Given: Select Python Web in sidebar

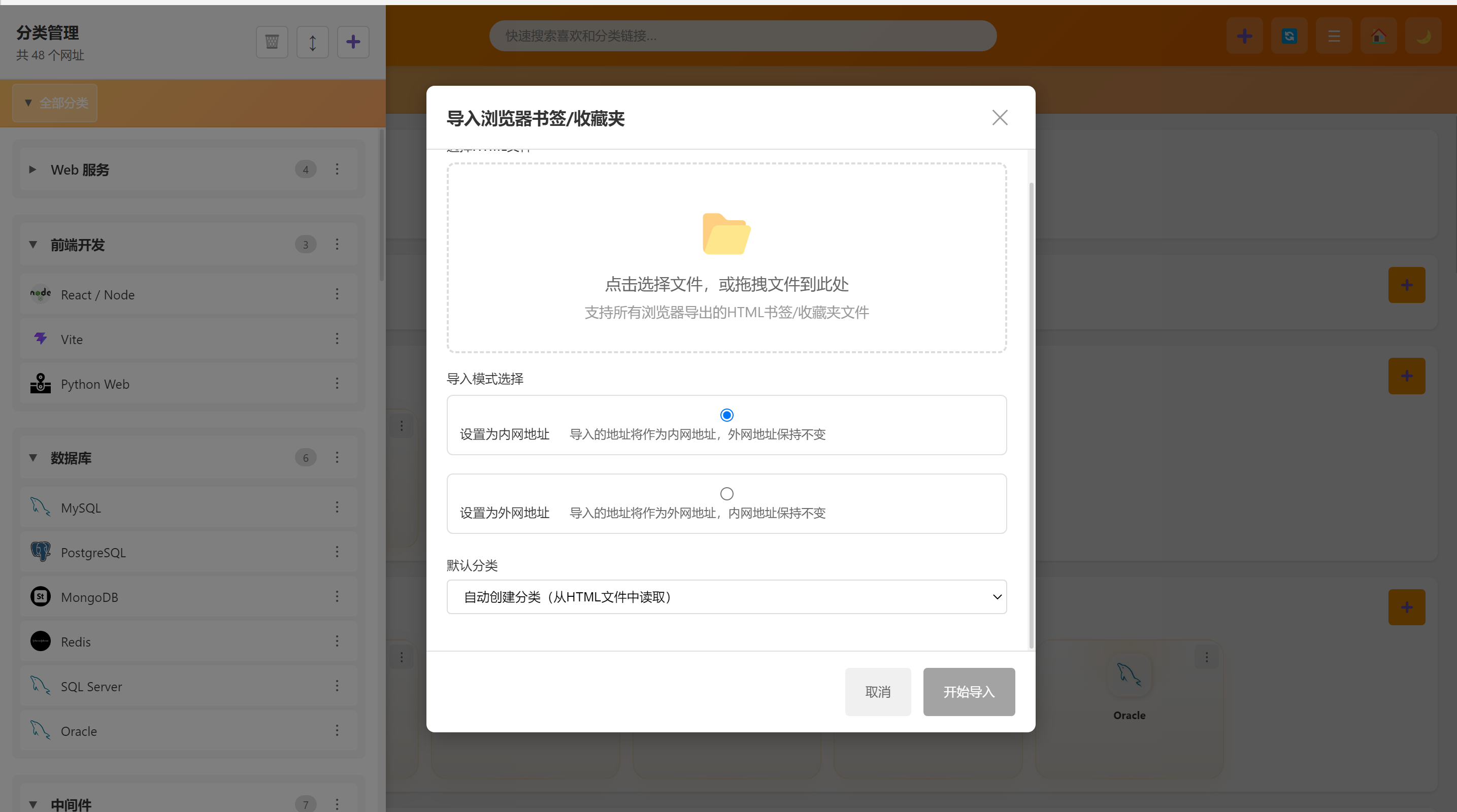Looking at the screenshot, I should pos(188,384).
